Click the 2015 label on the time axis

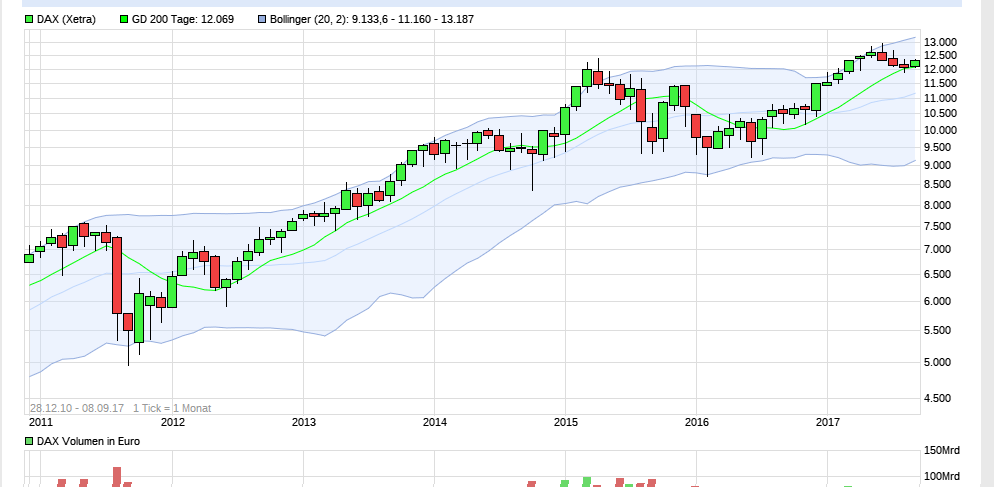click(x=565, y=422)
